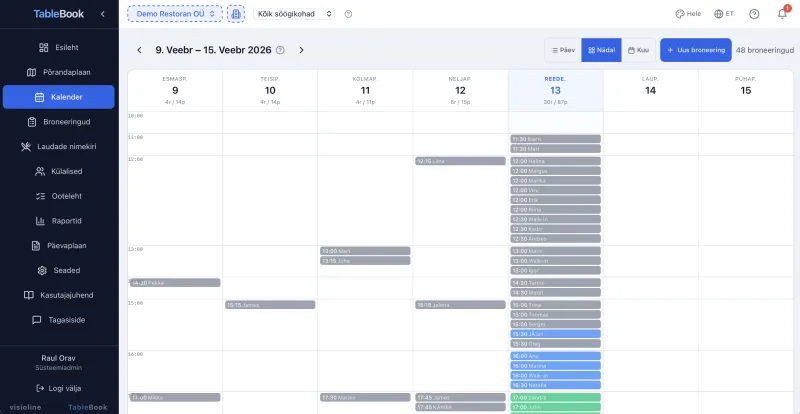Viewport: 800px width, 414px height.
Task: Select the Kolmap. 11 day header
Action: tap(365, 90)
